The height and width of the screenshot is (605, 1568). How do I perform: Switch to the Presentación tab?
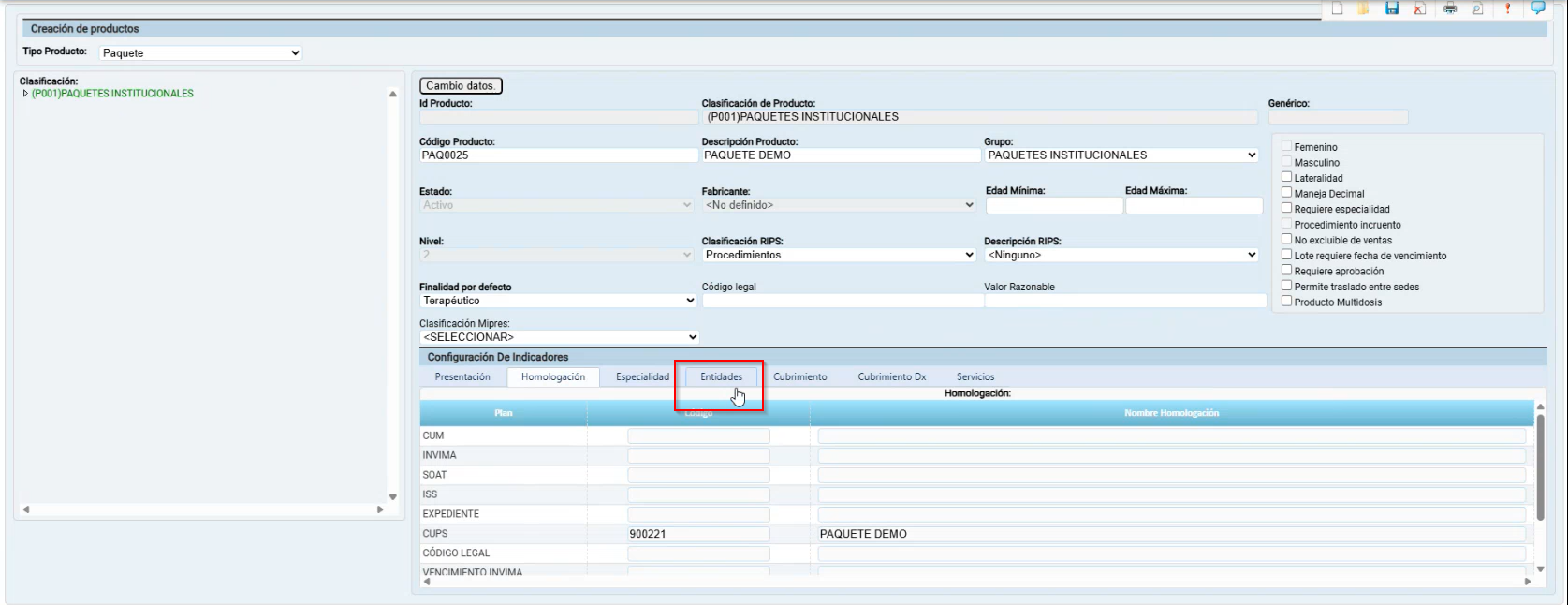pyautogui.click(x=462, y=376)
